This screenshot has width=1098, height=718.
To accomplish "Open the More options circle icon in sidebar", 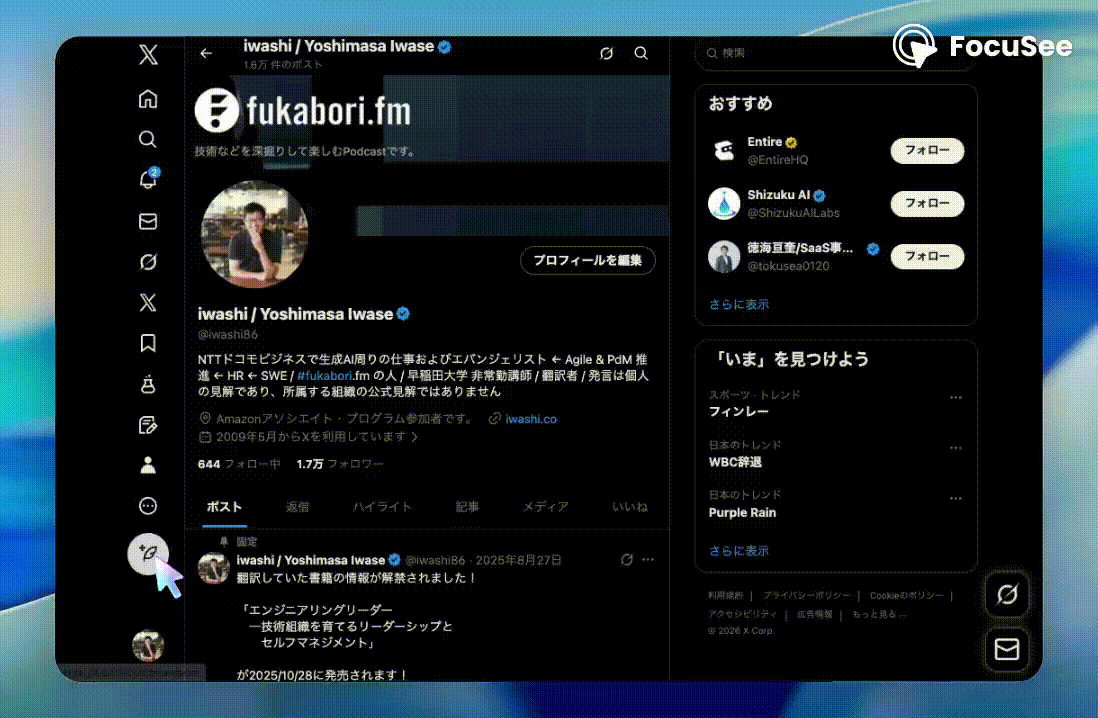I will coord(147,506).
